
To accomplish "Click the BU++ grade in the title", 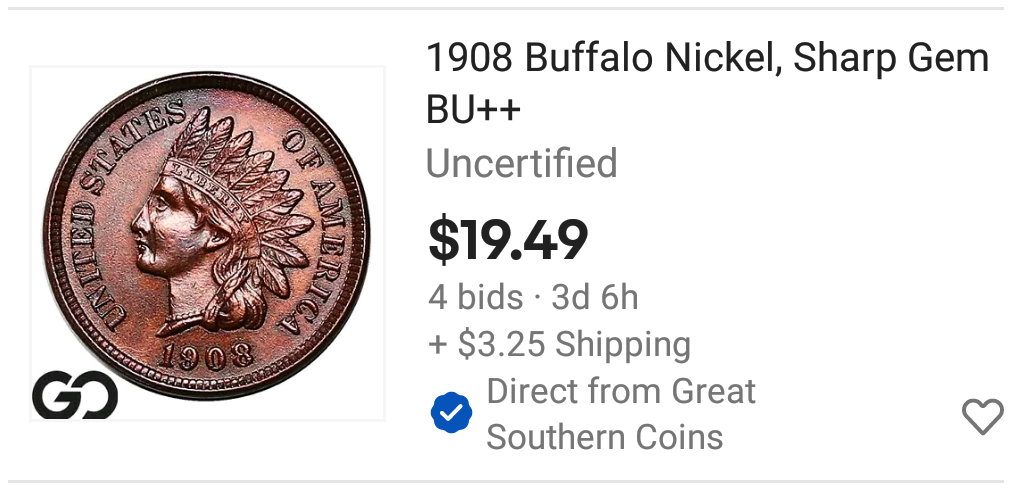I will click(x=474, y=110).
